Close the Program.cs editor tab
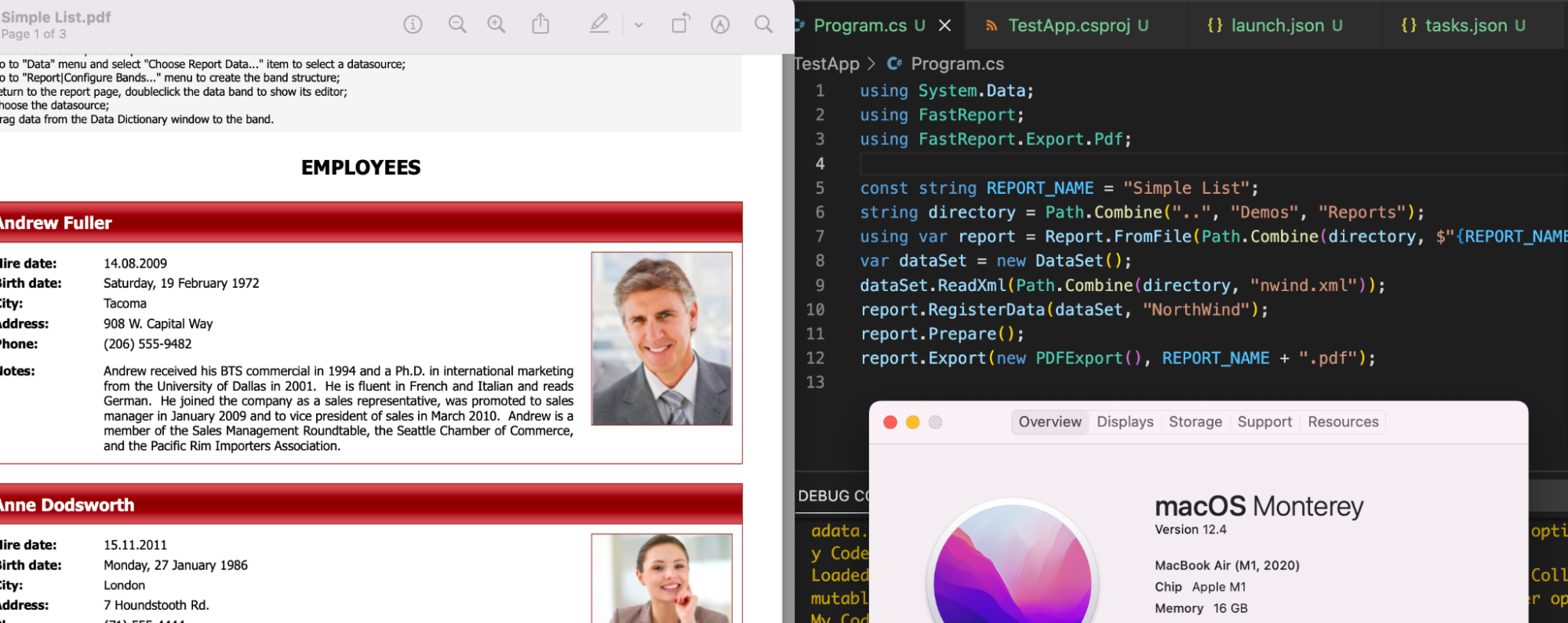Viewport: 1568px width, 623px height. [x=945, y=25]
